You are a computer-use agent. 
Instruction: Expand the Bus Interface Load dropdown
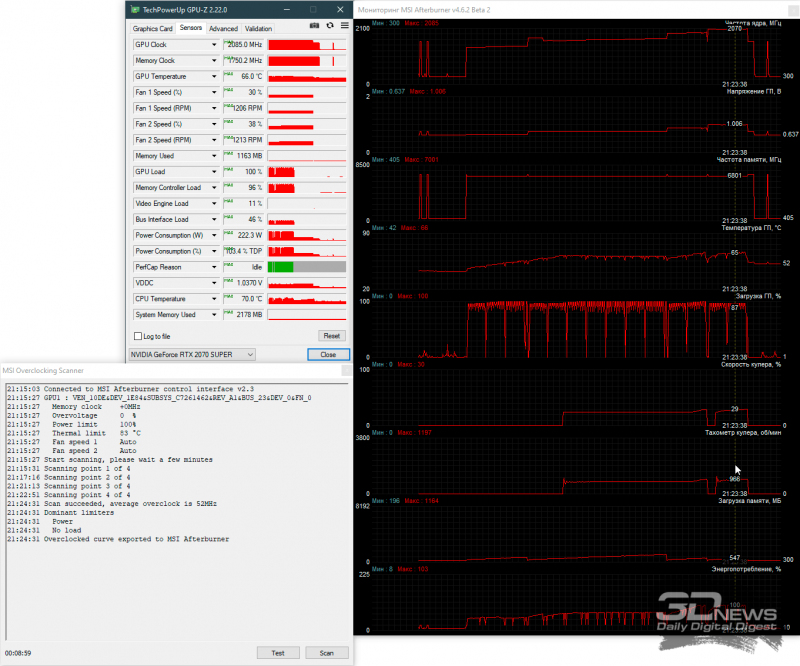[x=214, y=219]
